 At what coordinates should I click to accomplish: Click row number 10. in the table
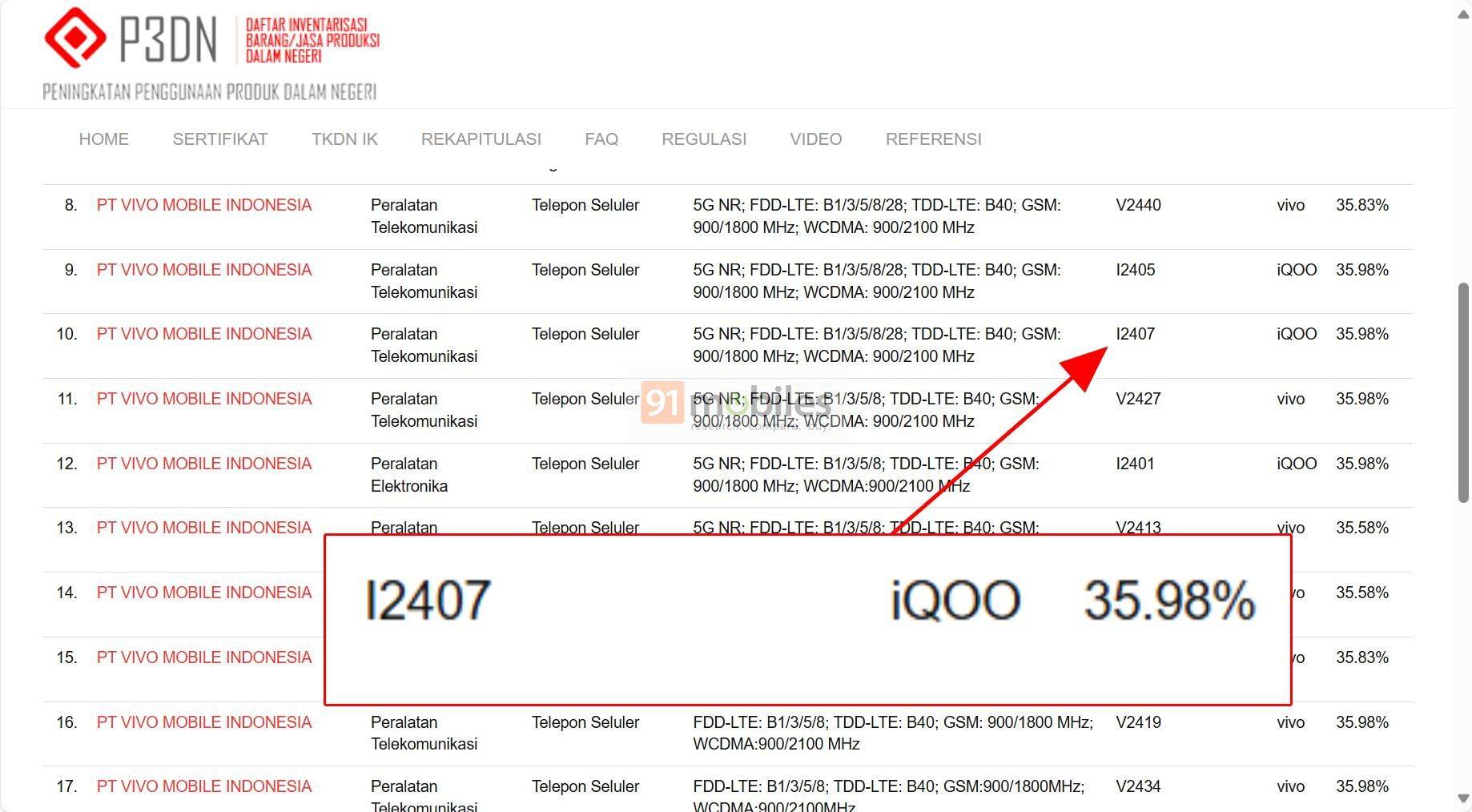click(67, 334)
